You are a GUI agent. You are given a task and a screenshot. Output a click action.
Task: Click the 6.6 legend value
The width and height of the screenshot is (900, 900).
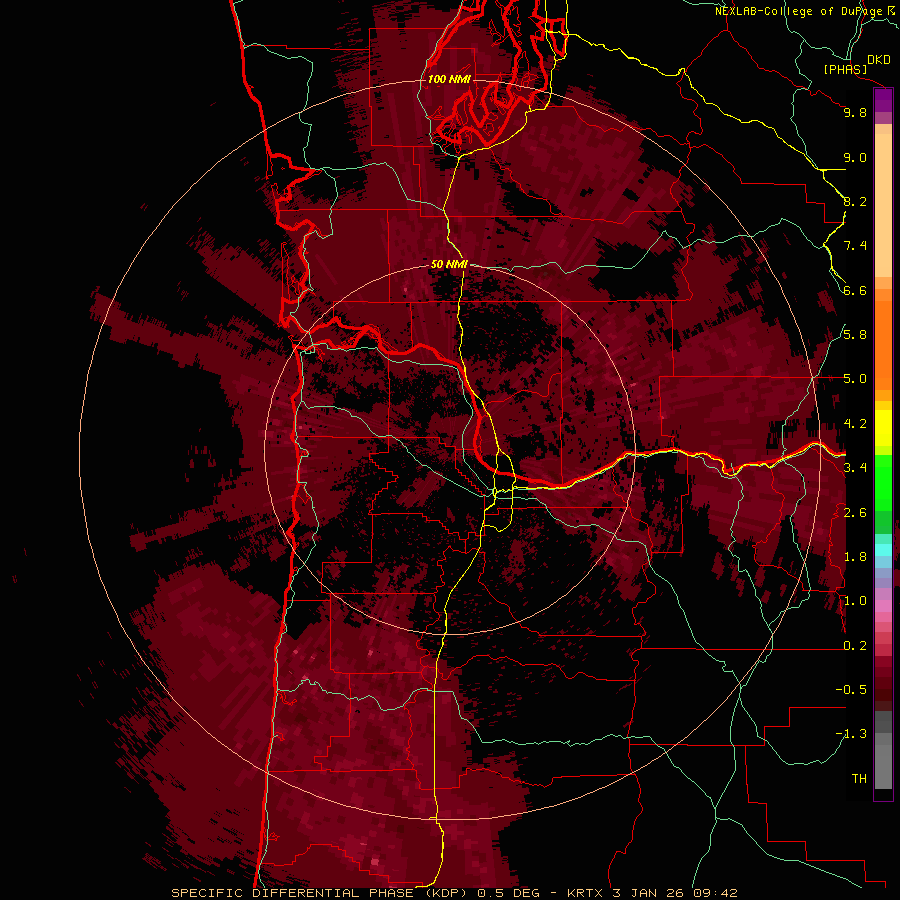(855, 290)
